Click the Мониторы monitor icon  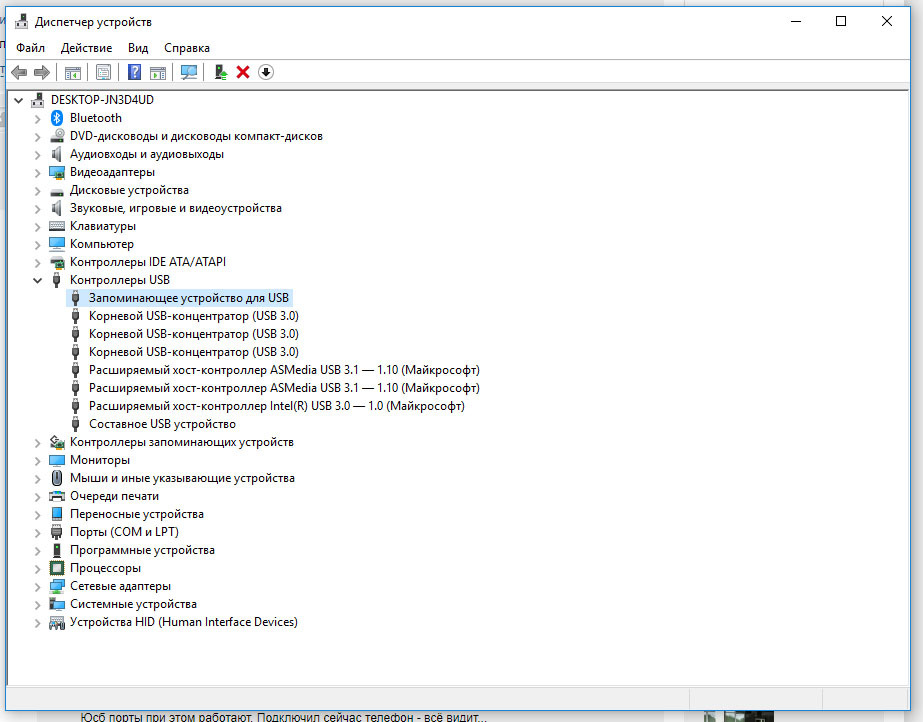(x=57, y=460)
